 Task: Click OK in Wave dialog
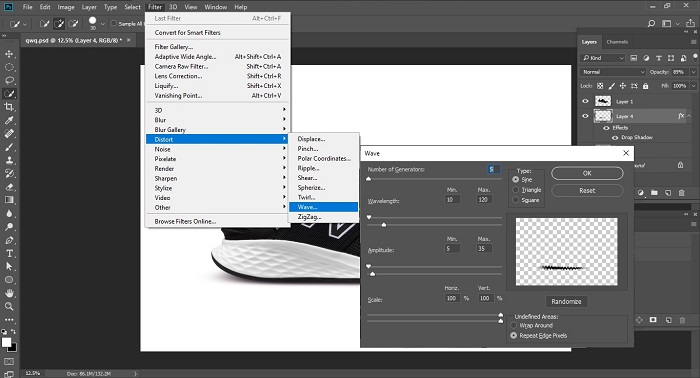tap(587, 173)
